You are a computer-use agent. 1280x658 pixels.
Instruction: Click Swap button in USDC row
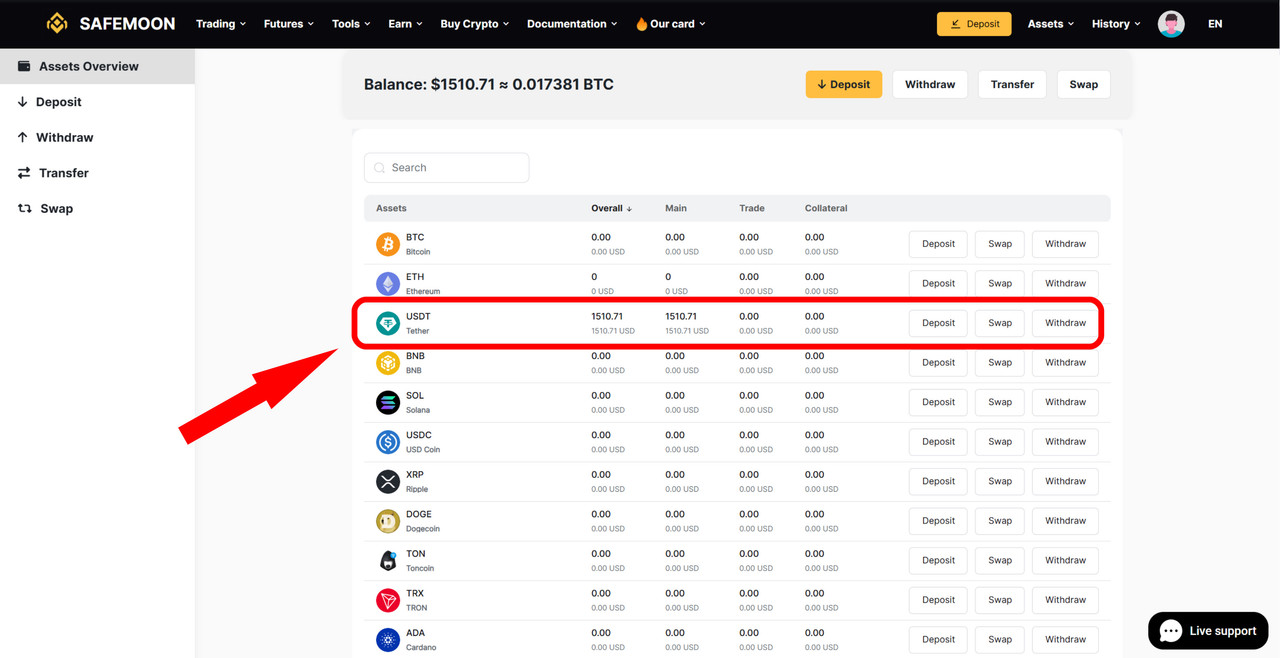click(1000, 442)
